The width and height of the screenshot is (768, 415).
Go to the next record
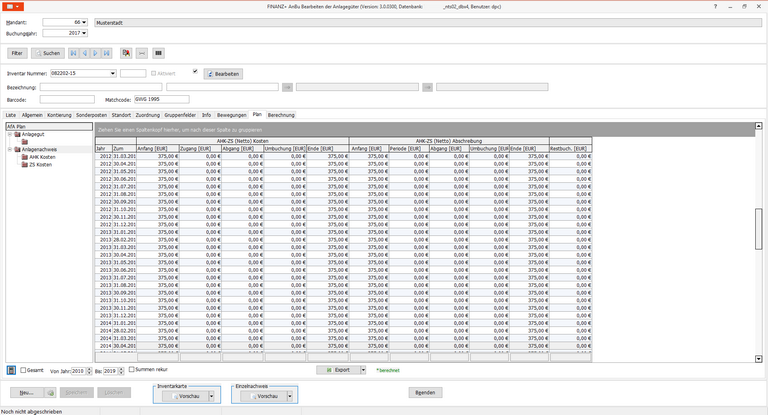click(x=96, y=53)
